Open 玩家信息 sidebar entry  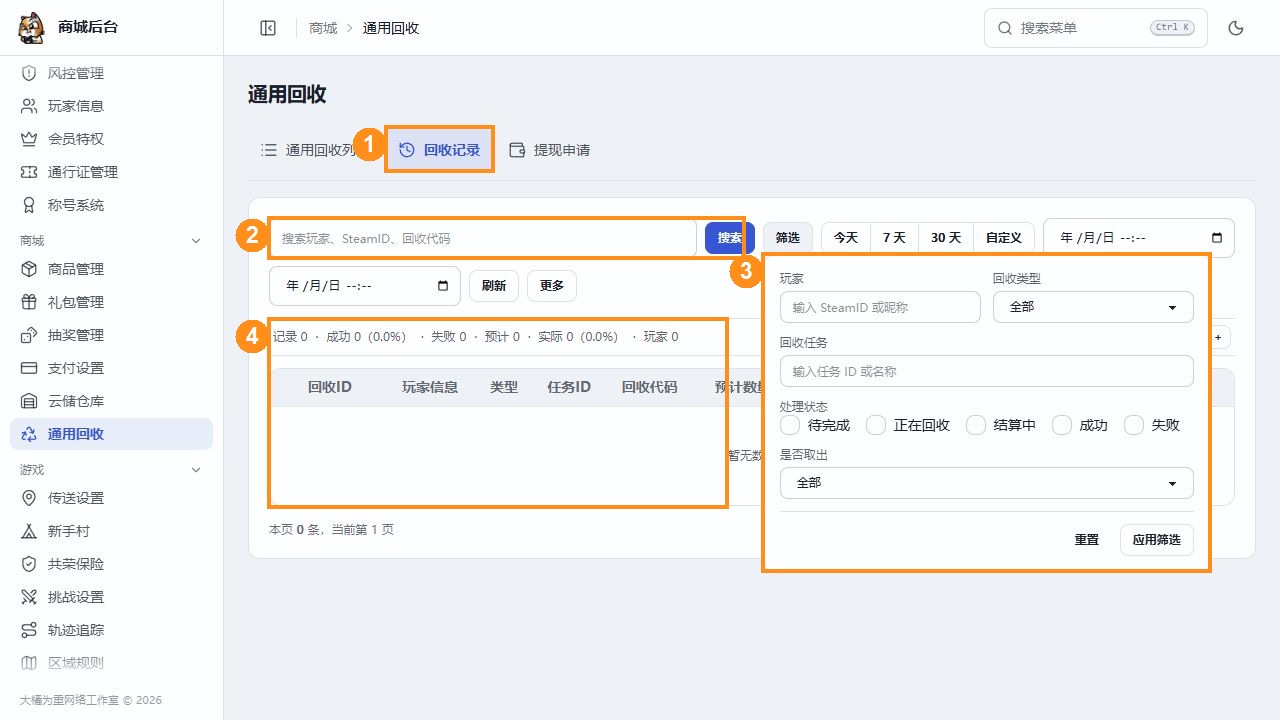[x=111, y=106]
